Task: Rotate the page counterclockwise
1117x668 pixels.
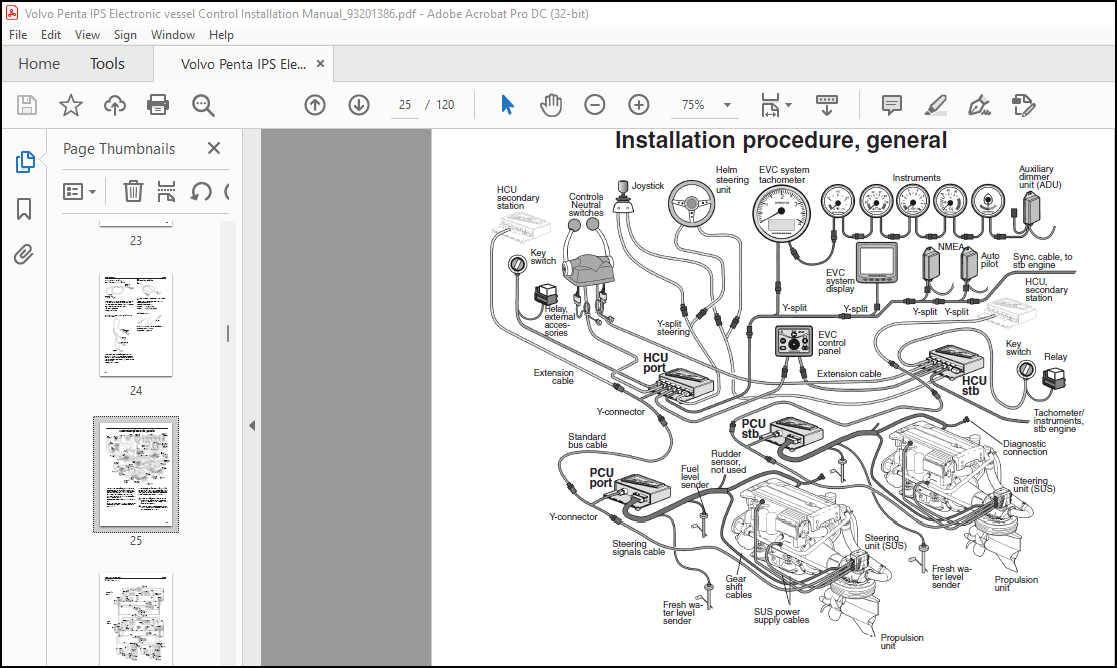Action: click(x=201, y=192)
